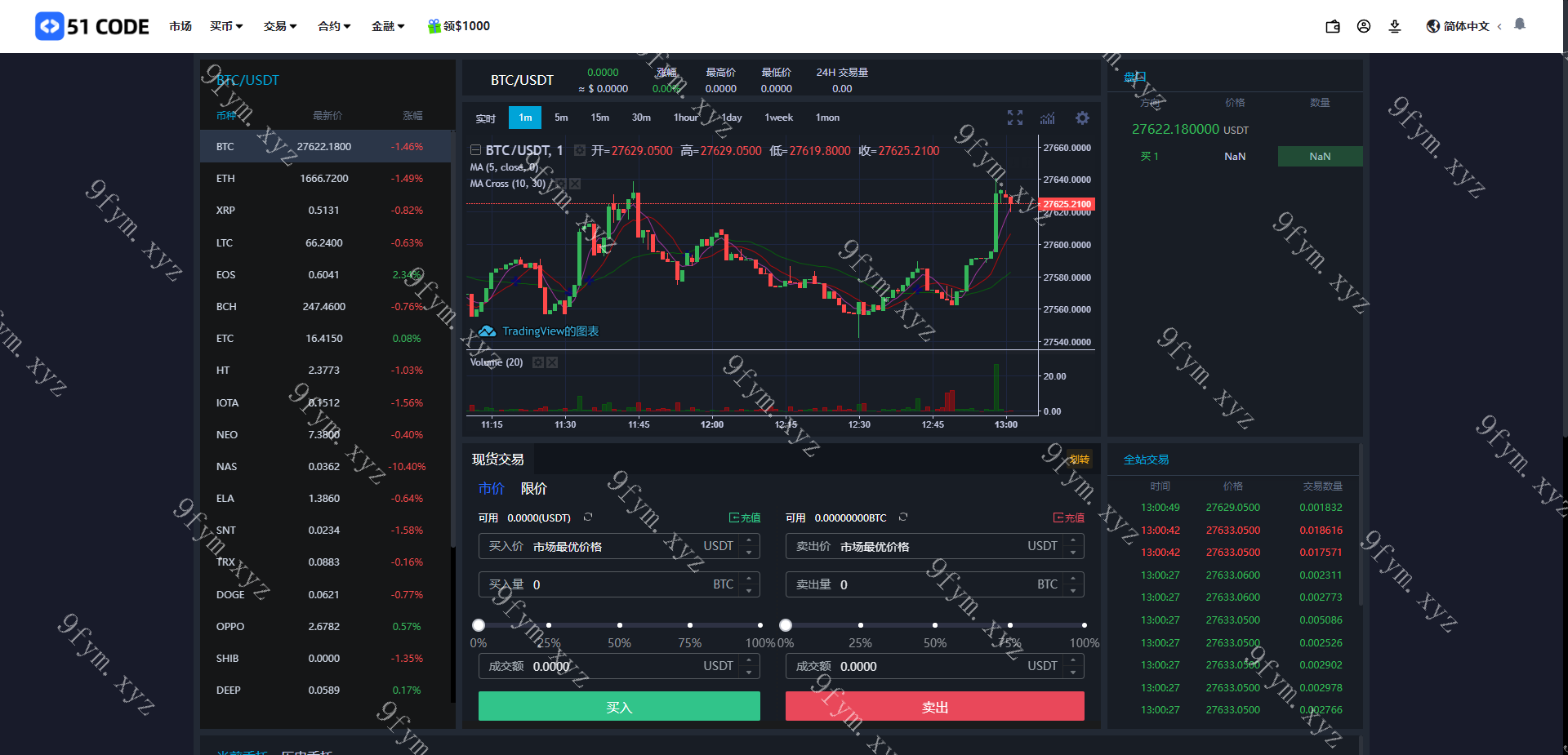Remove the Volume indicator

552,362
